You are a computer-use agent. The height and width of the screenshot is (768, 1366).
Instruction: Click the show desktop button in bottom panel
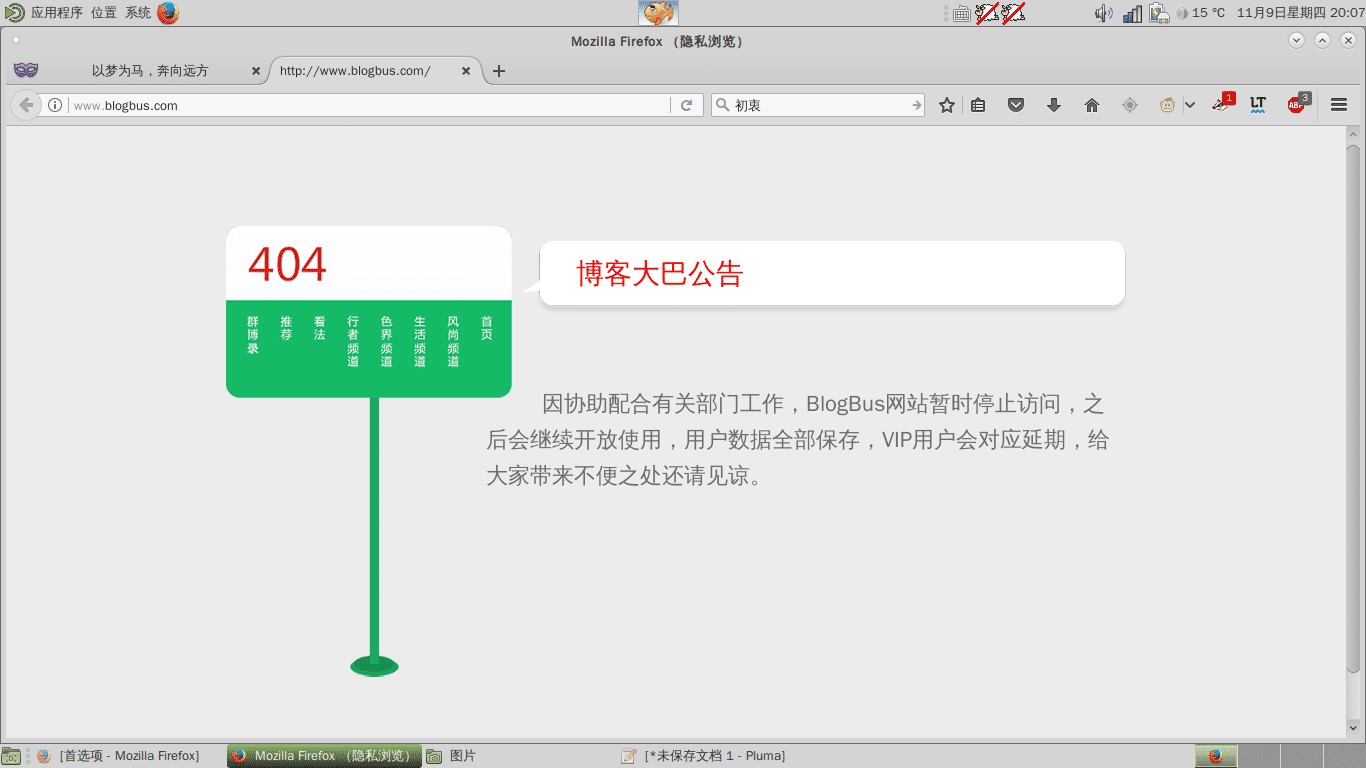11,756
